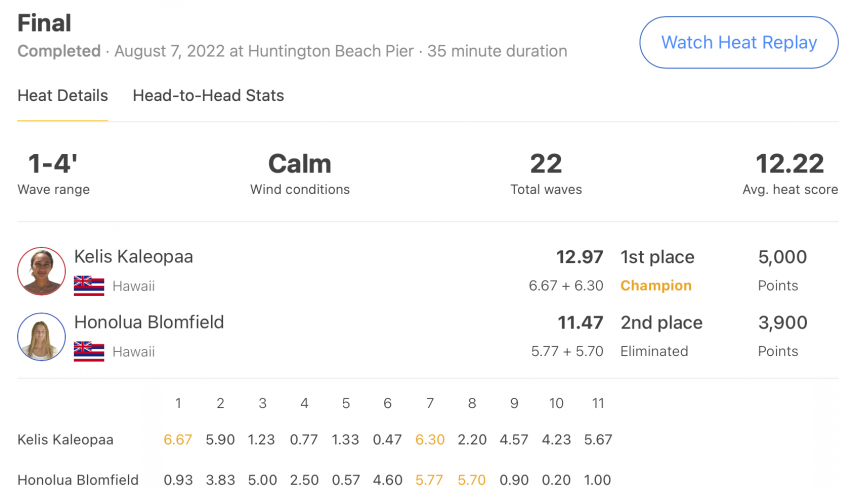
Task: Select Kaleopaa's highlighted 6.30 wave score
Action: point(430,440)
